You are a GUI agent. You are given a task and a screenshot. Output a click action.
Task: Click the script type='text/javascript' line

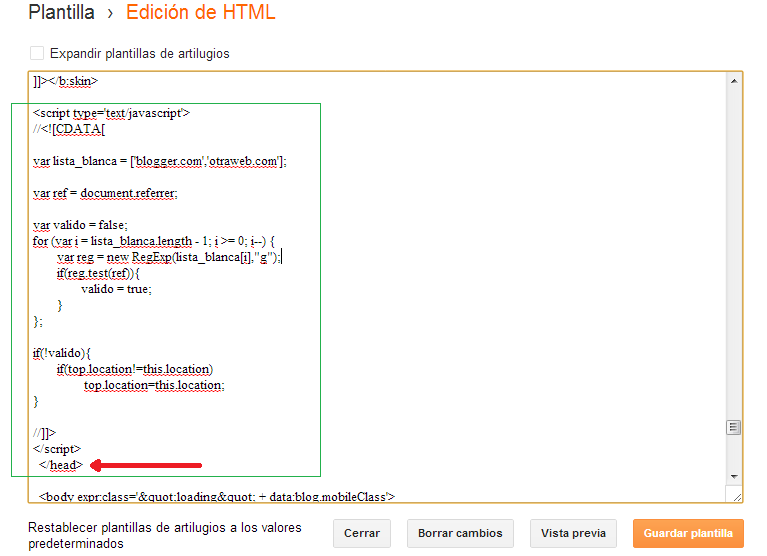point(112,113)
